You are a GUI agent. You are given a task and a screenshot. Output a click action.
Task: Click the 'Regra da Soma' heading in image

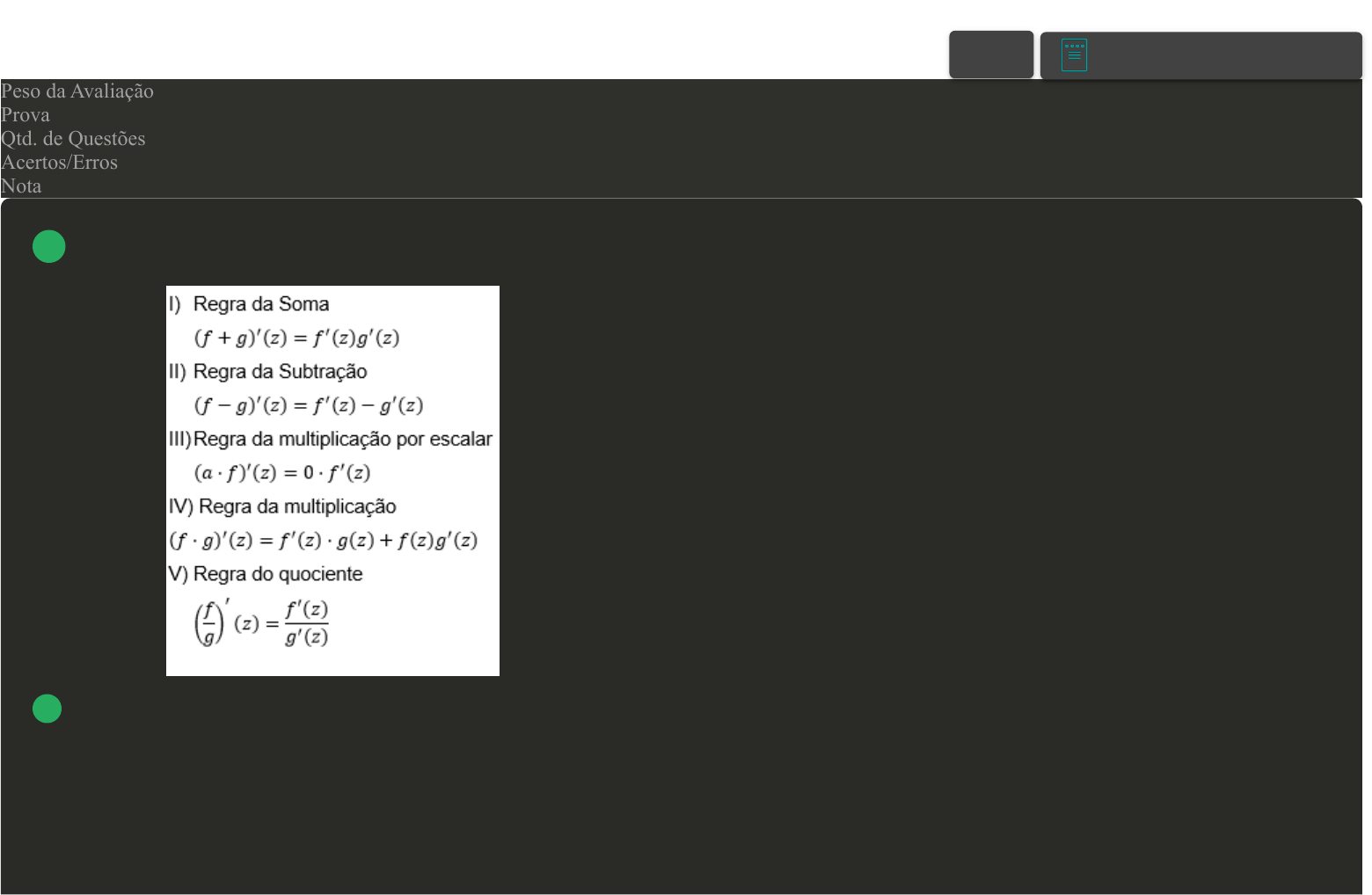260,304
